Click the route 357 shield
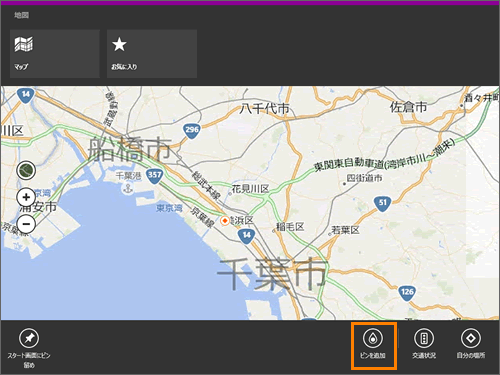The height and width of the screenshot is (375, 500). coord(154,176)
